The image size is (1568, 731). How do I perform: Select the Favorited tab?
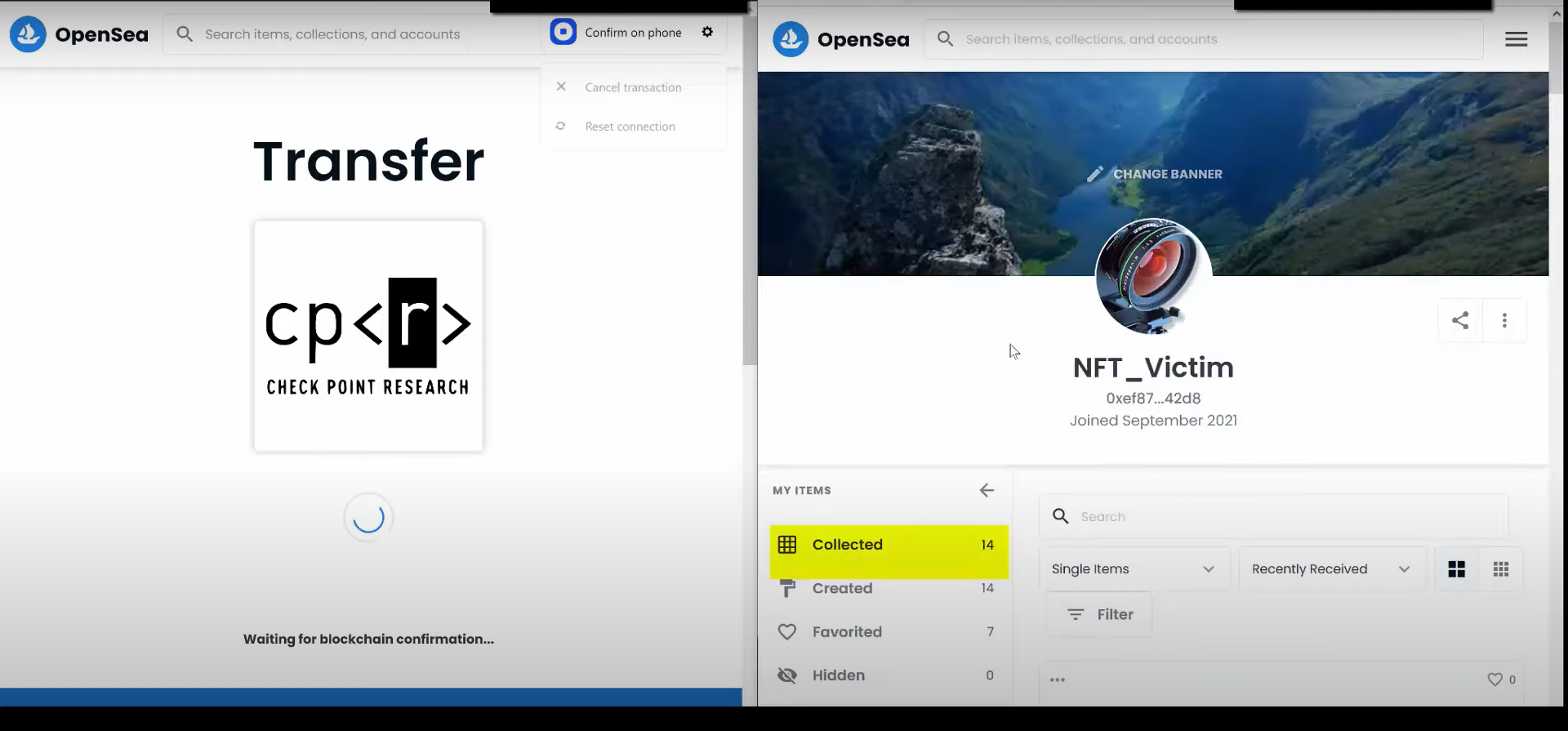[889, 631]
